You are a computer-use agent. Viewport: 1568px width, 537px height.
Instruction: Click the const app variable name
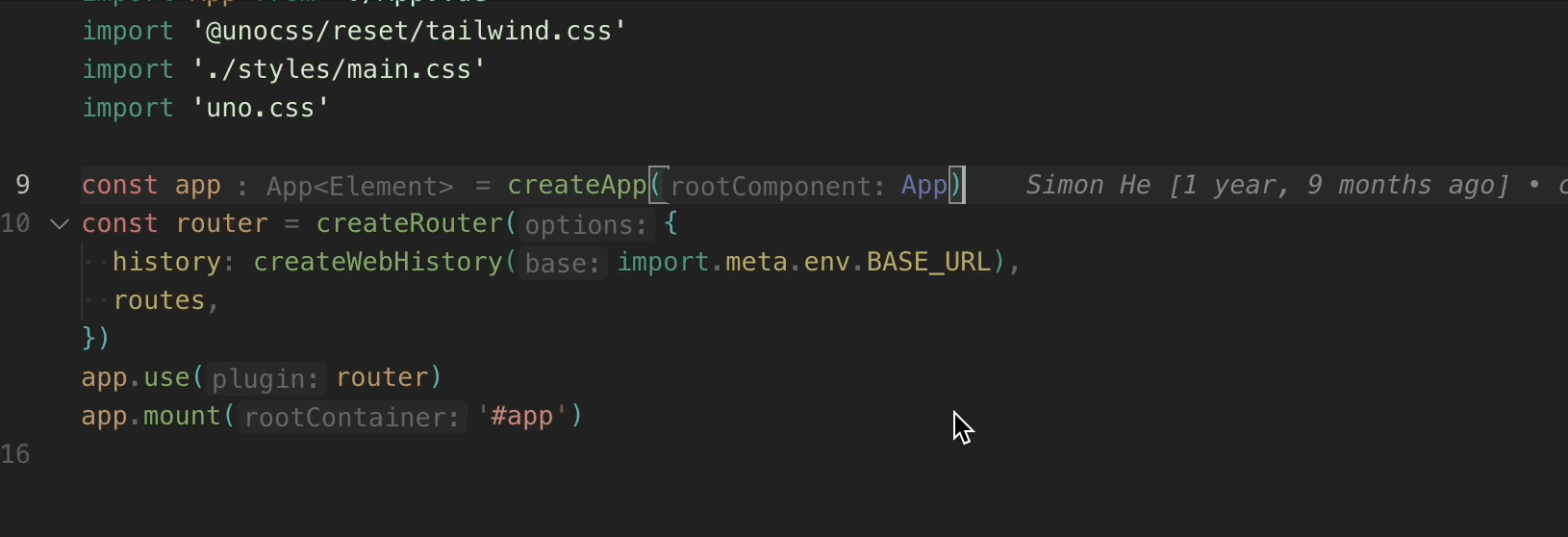click(x=198, y=185)
